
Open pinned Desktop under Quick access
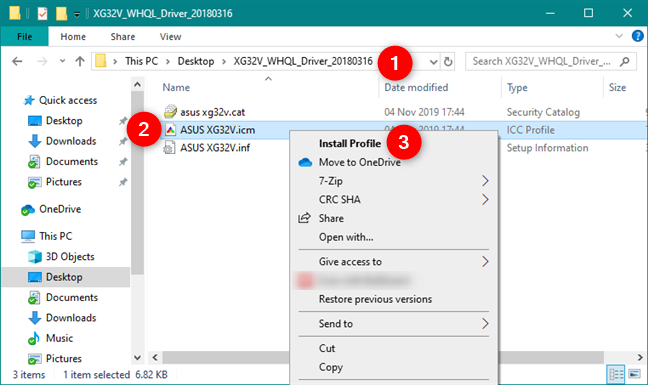coord(64,121)
